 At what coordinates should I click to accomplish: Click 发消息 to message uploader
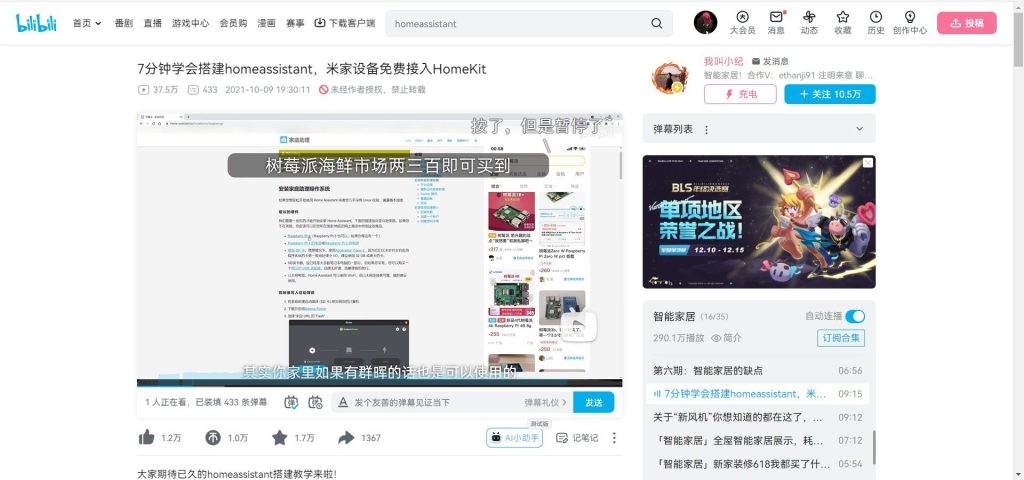point(770,61)
